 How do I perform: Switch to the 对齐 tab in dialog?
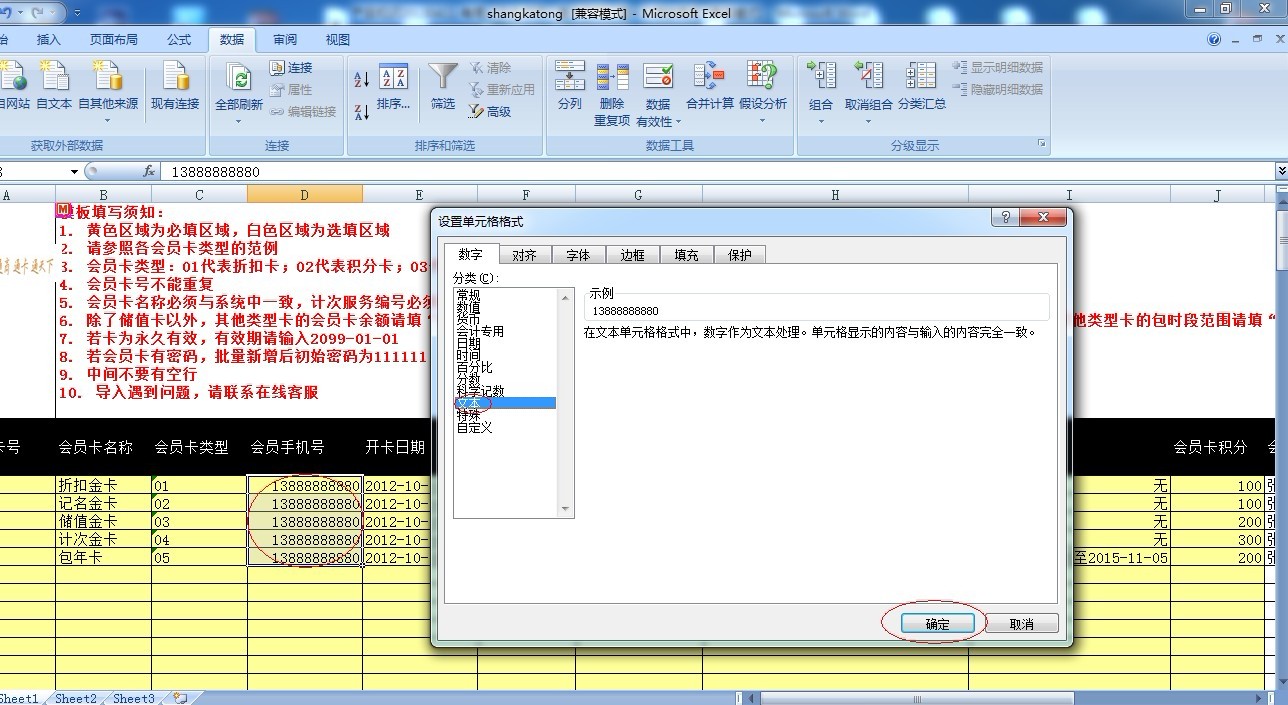524,255
